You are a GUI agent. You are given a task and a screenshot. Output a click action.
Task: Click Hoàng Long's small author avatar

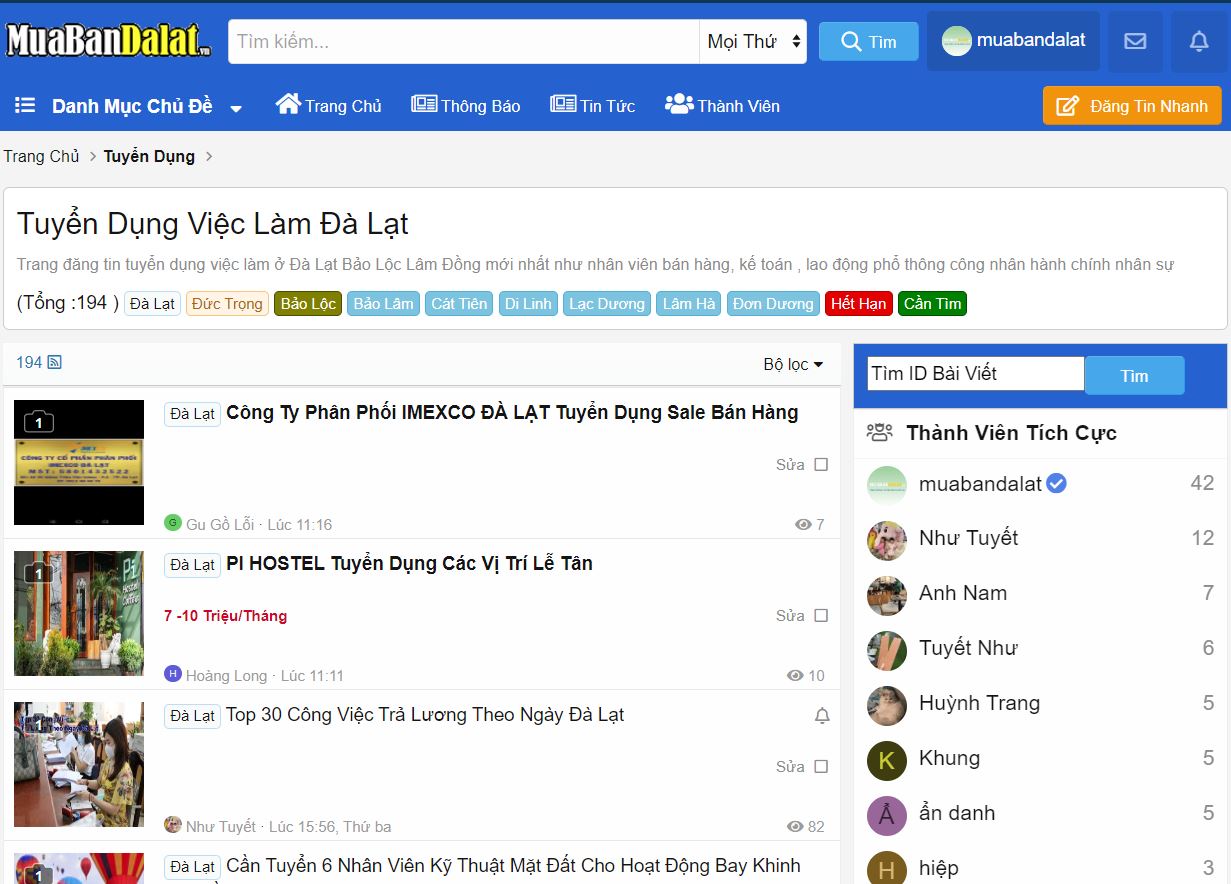click(x=173, y=674)
